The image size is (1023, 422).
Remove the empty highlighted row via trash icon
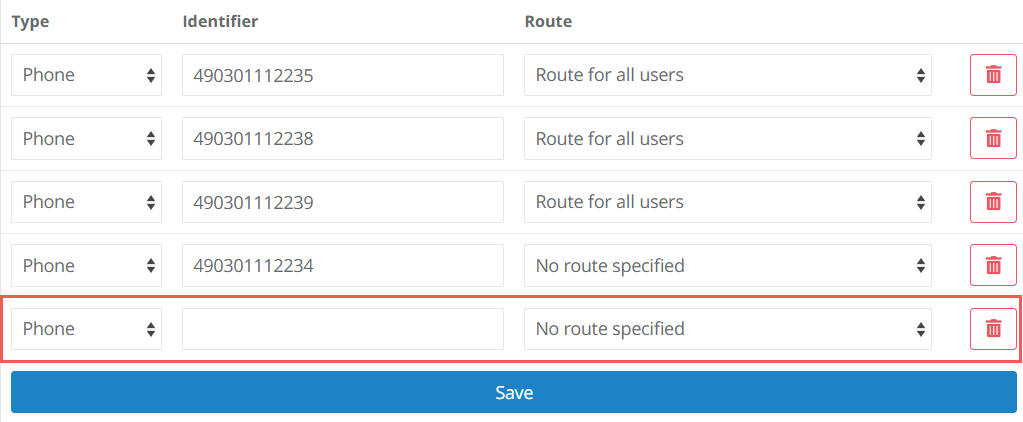[993, 329]
